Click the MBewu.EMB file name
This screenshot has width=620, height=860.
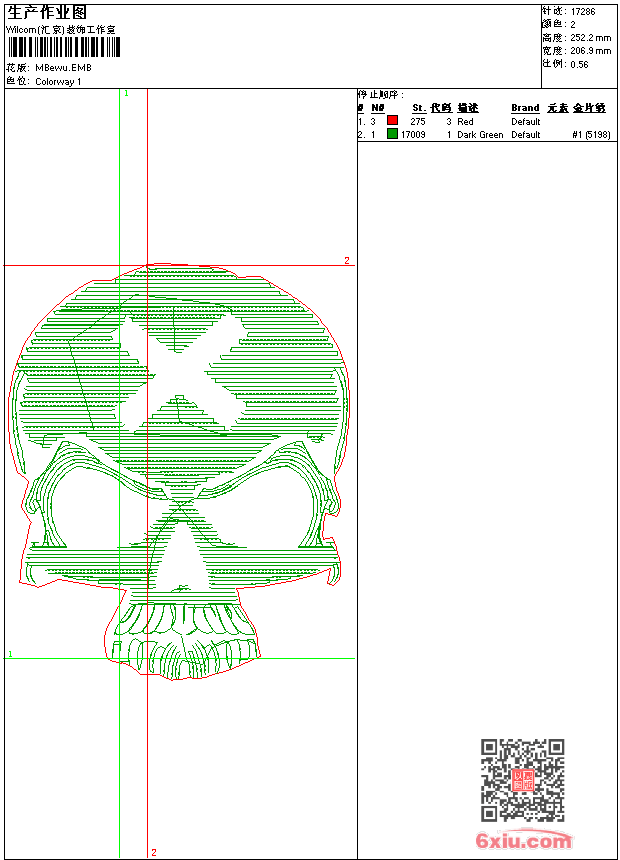62,68
